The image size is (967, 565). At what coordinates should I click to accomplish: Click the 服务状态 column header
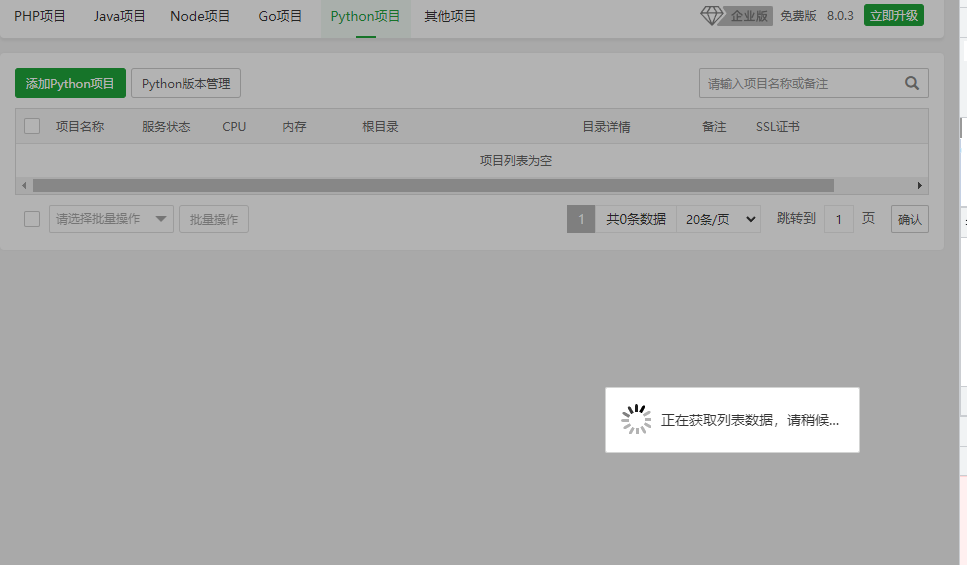[x=166, y=126]
